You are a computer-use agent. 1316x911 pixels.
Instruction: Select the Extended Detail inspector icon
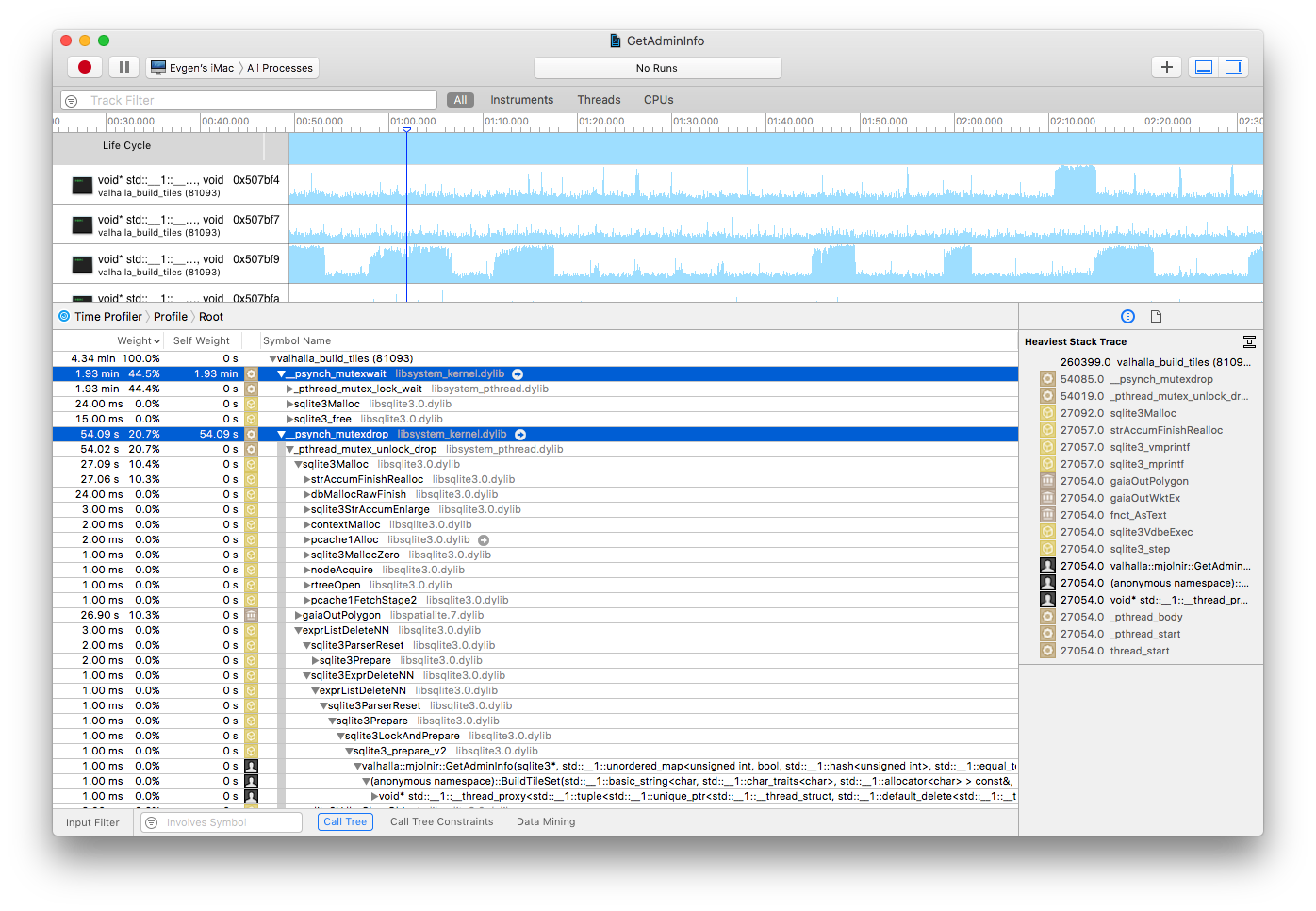click(1127, 316)
